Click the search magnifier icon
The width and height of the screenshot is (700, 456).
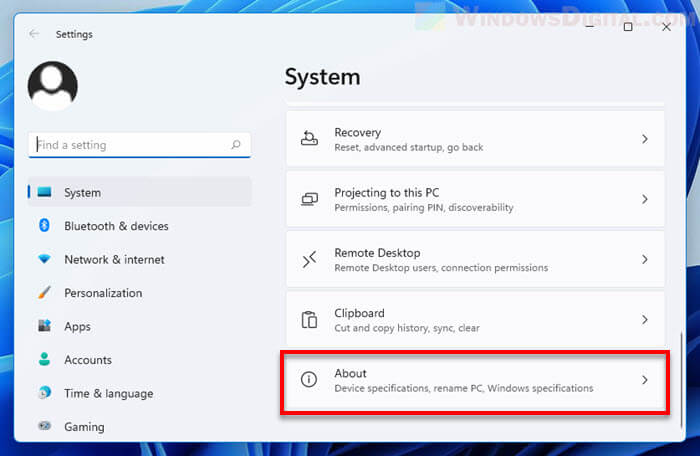coord(236,144)
